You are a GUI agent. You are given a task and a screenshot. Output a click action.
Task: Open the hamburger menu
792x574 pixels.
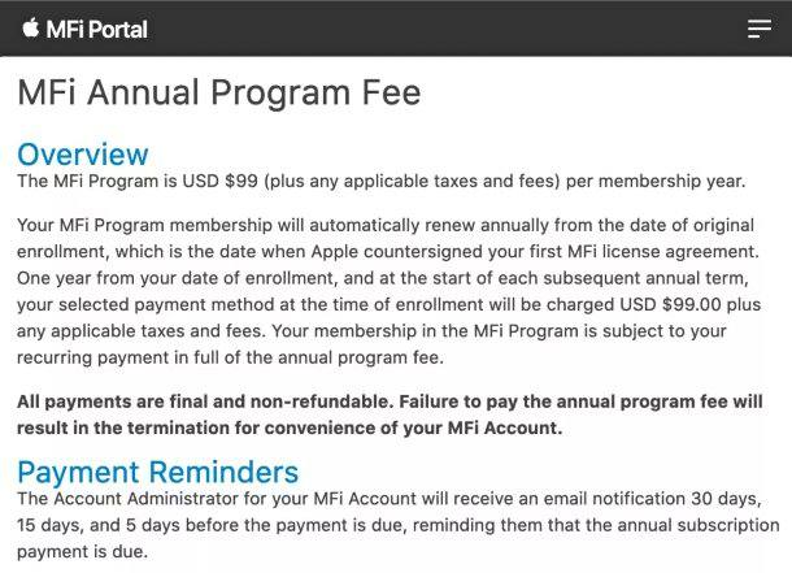point(760,29)
